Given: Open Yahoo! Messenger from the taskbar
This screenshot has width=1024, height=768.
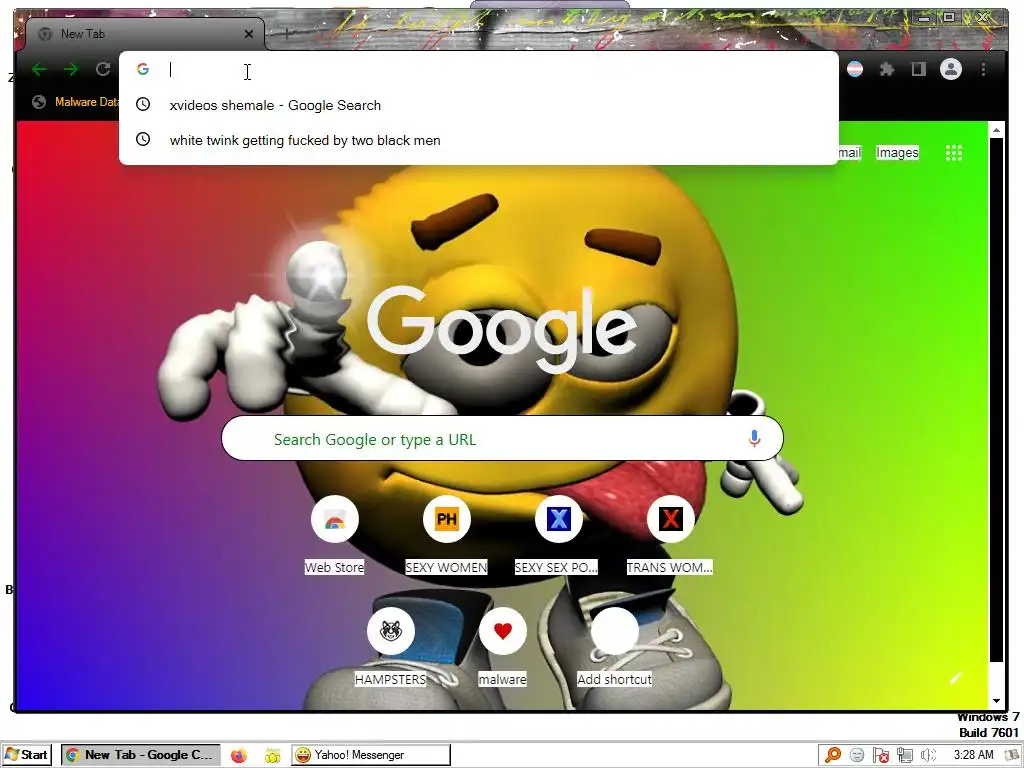Looking at the screenshot, I should point(371,754).
